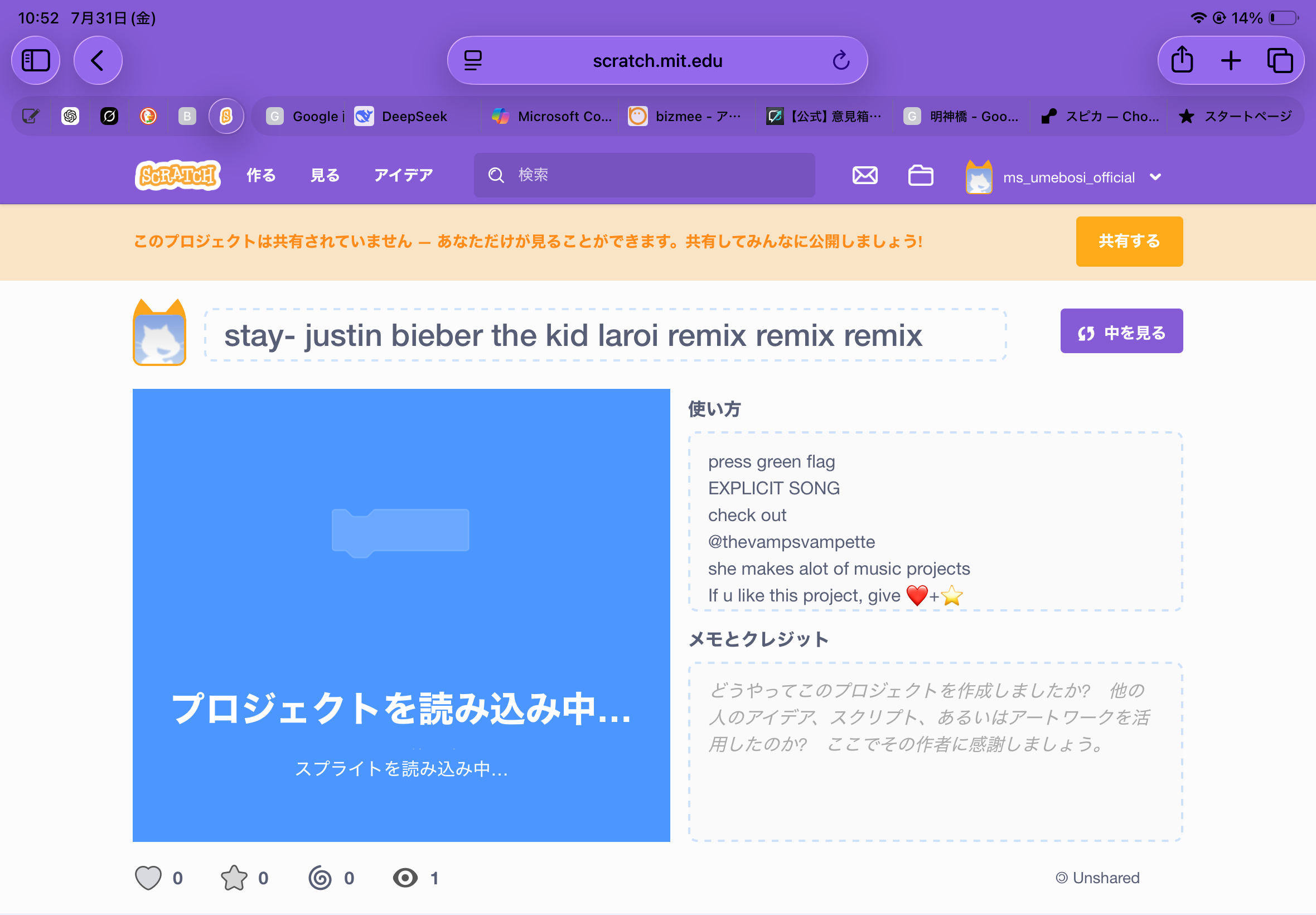
Task: Switch to the DeepSeek tab
Action: pyautogui.click(x=413, y=117)
